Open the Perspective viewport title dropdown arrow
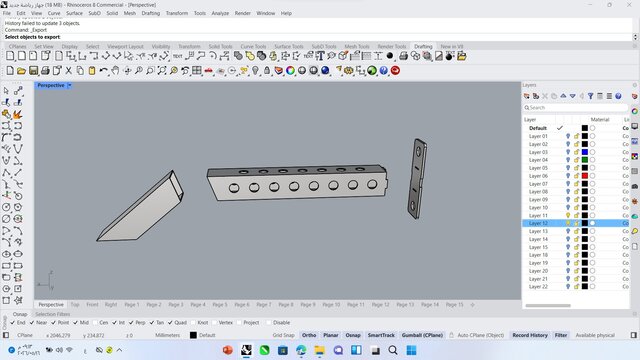640x360 pixels. click(x=69, y=85)
